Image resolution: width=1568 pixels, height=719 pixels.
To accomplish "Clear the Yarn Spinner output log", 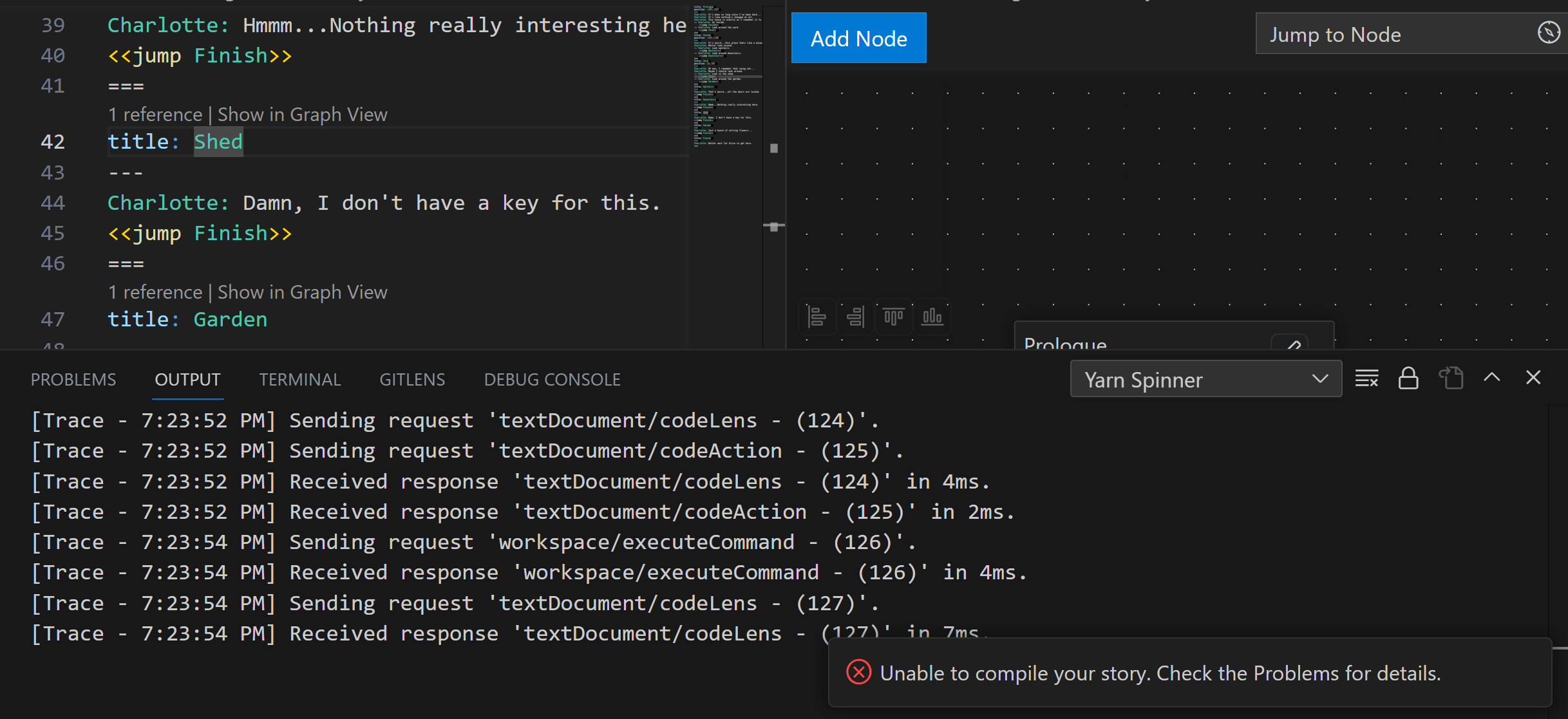I will [1366, 378].
